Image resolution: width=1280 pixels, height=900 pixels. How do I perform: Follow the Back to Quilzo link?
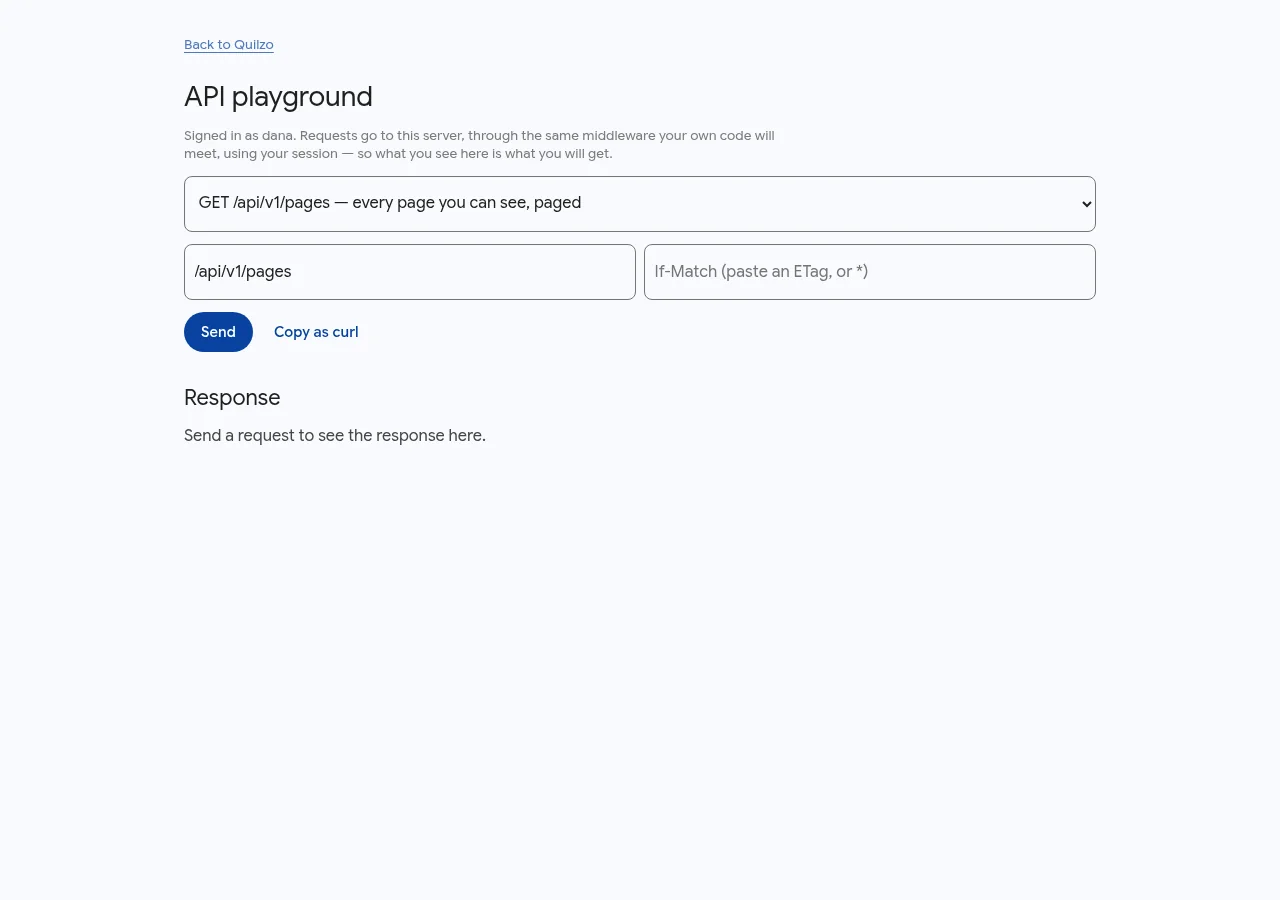tap(229, 45)
